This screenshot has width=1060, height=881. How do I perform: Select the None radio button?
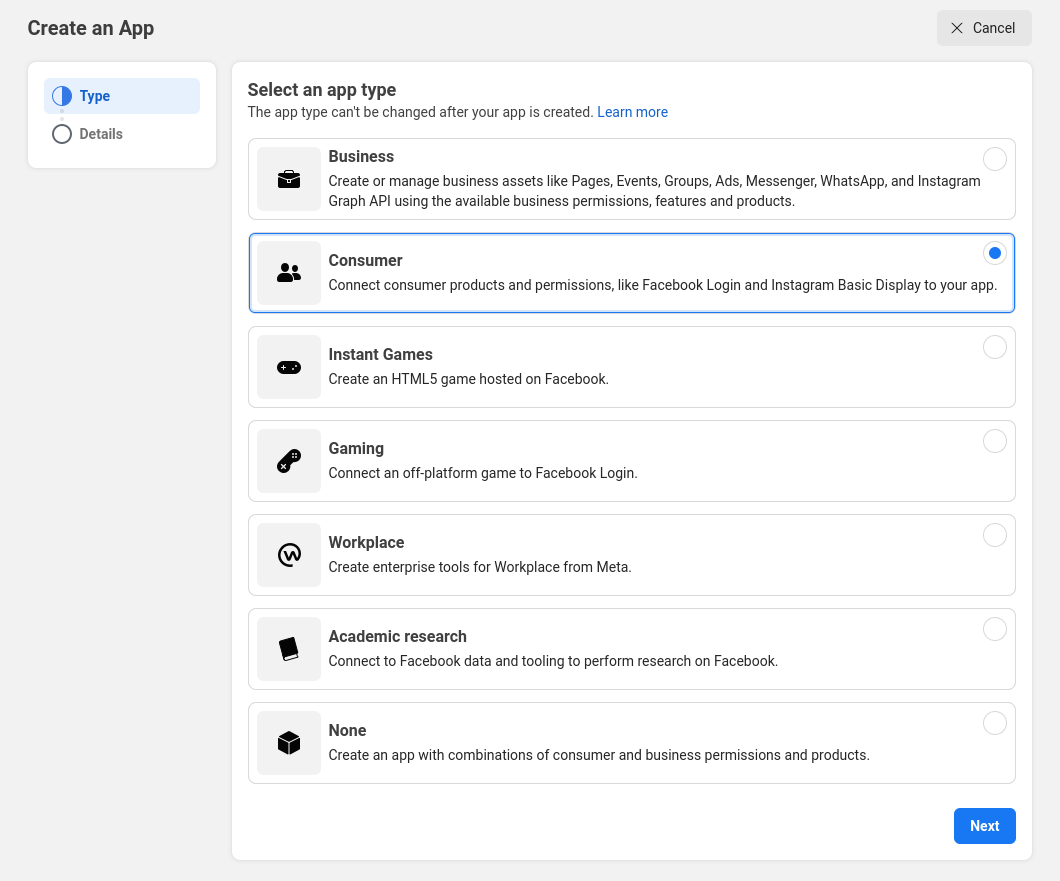click(x=994, y=723)
